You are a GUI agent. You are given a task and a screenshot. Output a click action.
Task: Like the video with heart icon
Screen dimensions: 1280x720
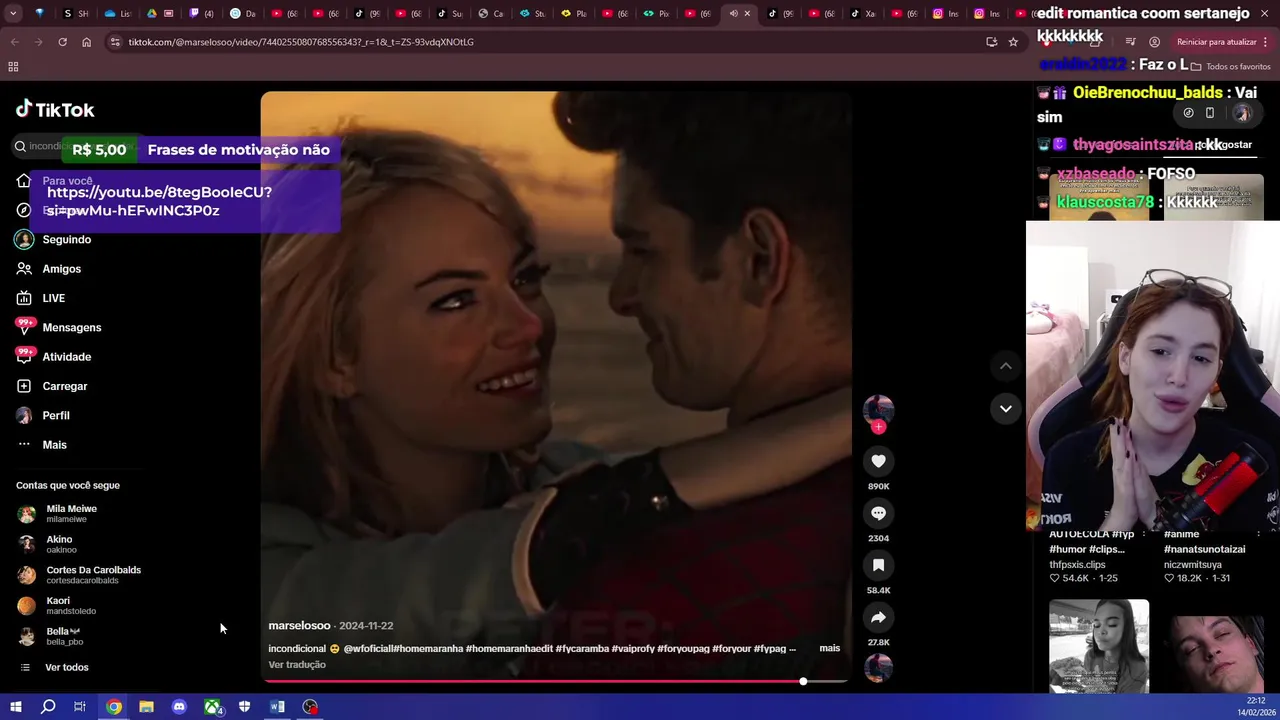point(878,461)
